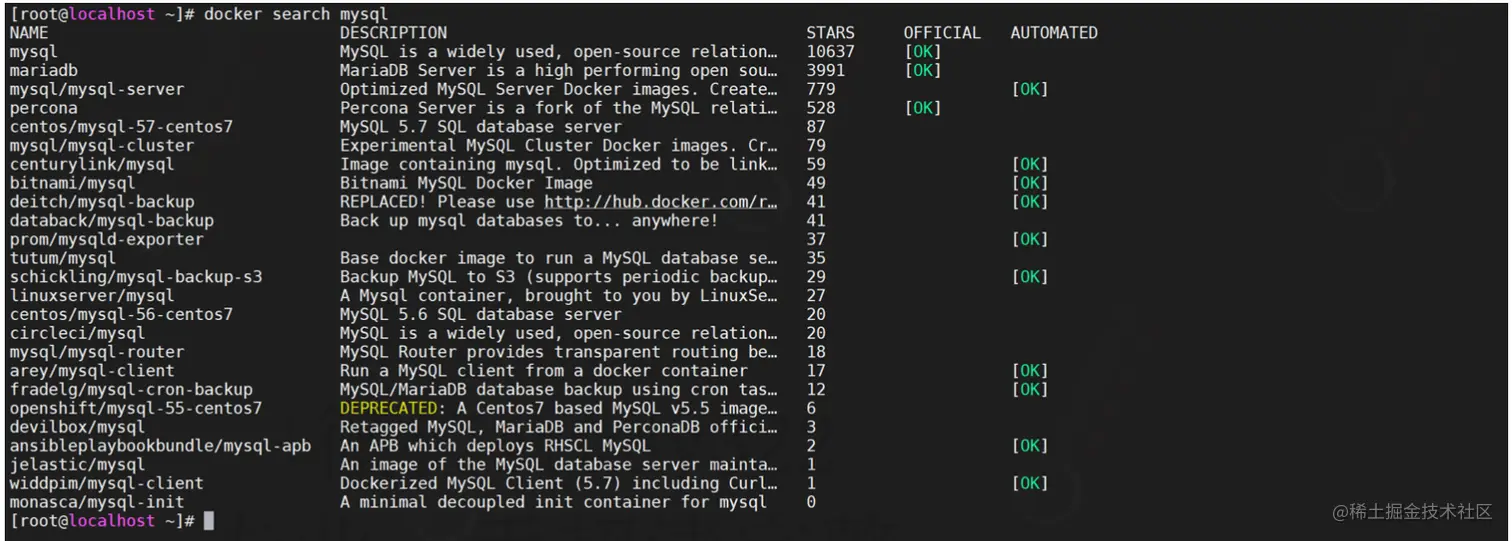The height and width of the screenshot is (541, 1512).
Task: Select the prom/mysqld-exporter image name
Action: tap(106, 239)
